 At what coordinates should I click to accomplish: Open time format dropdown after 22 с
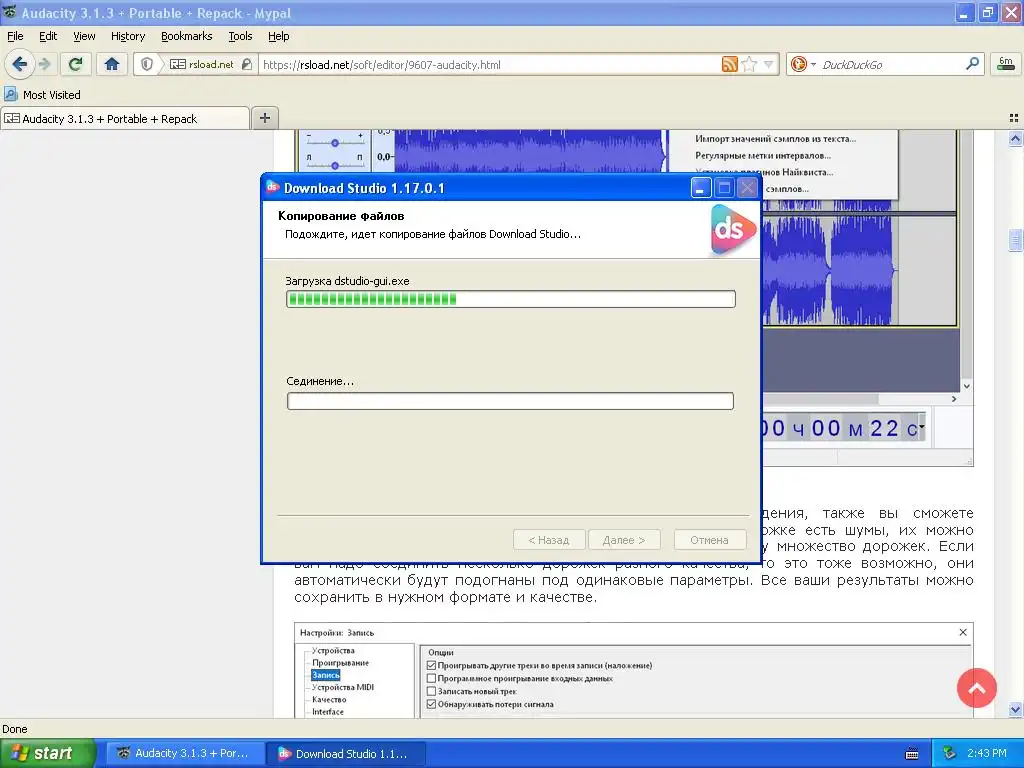pyautogui.click(x=921, y=427)
